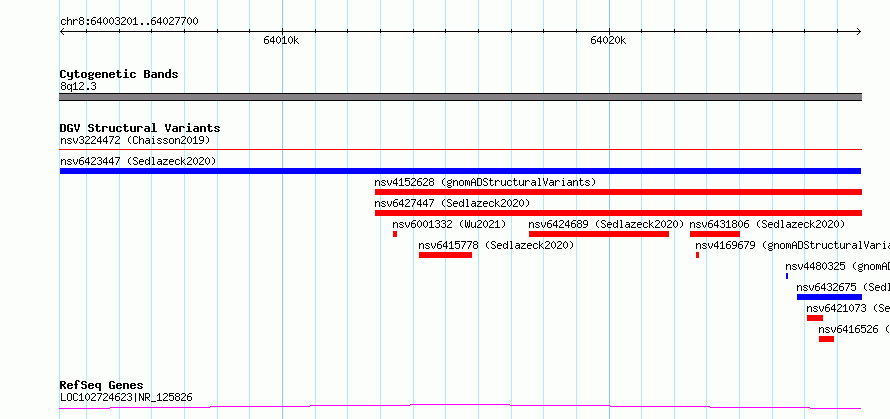Click the ruler's left arrow end
The height and width of the screenshot is (419, 890).
62,32
